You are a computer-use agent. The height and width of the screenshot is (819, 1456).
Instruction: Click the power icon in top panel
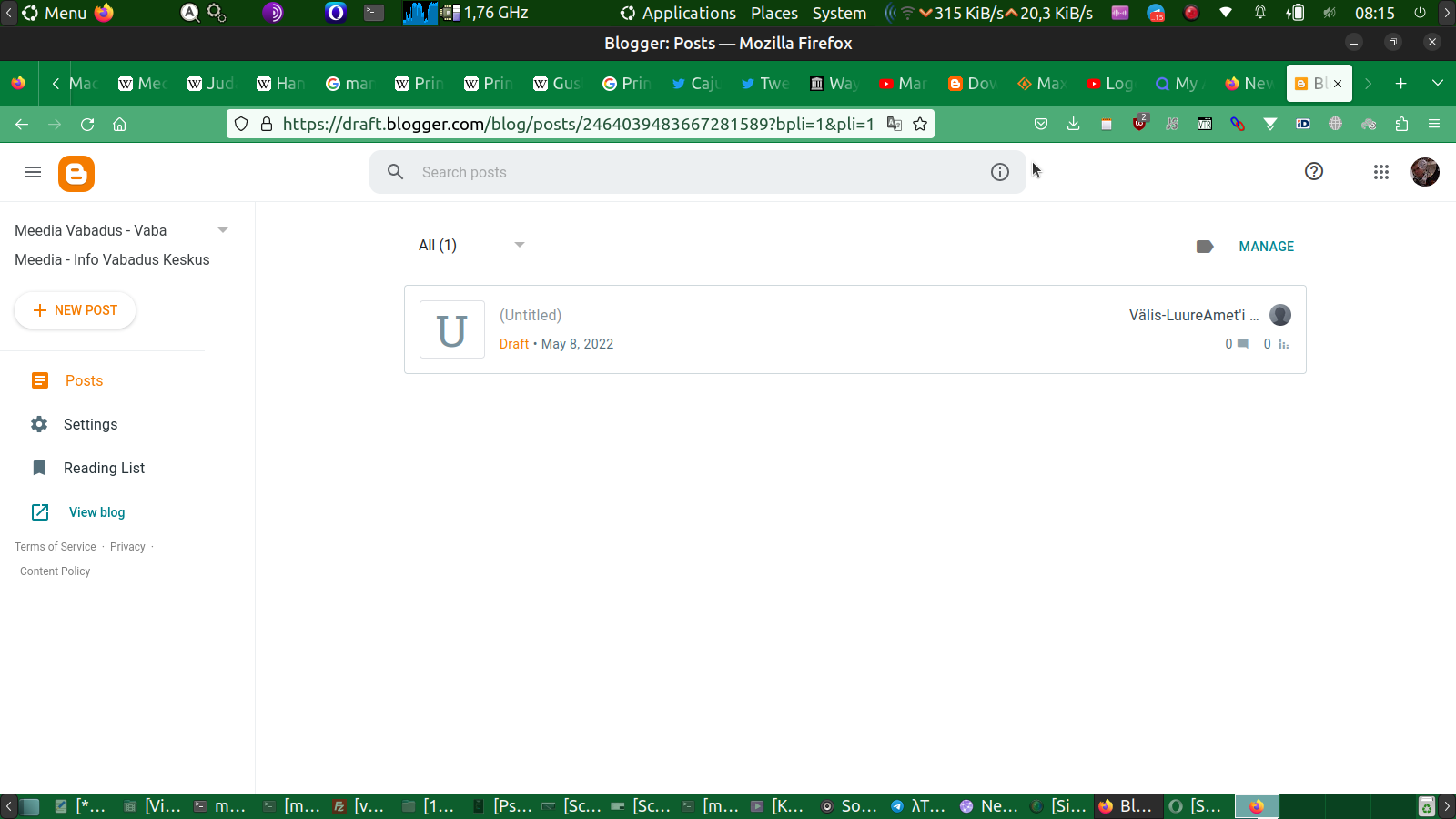point(1420,13)
